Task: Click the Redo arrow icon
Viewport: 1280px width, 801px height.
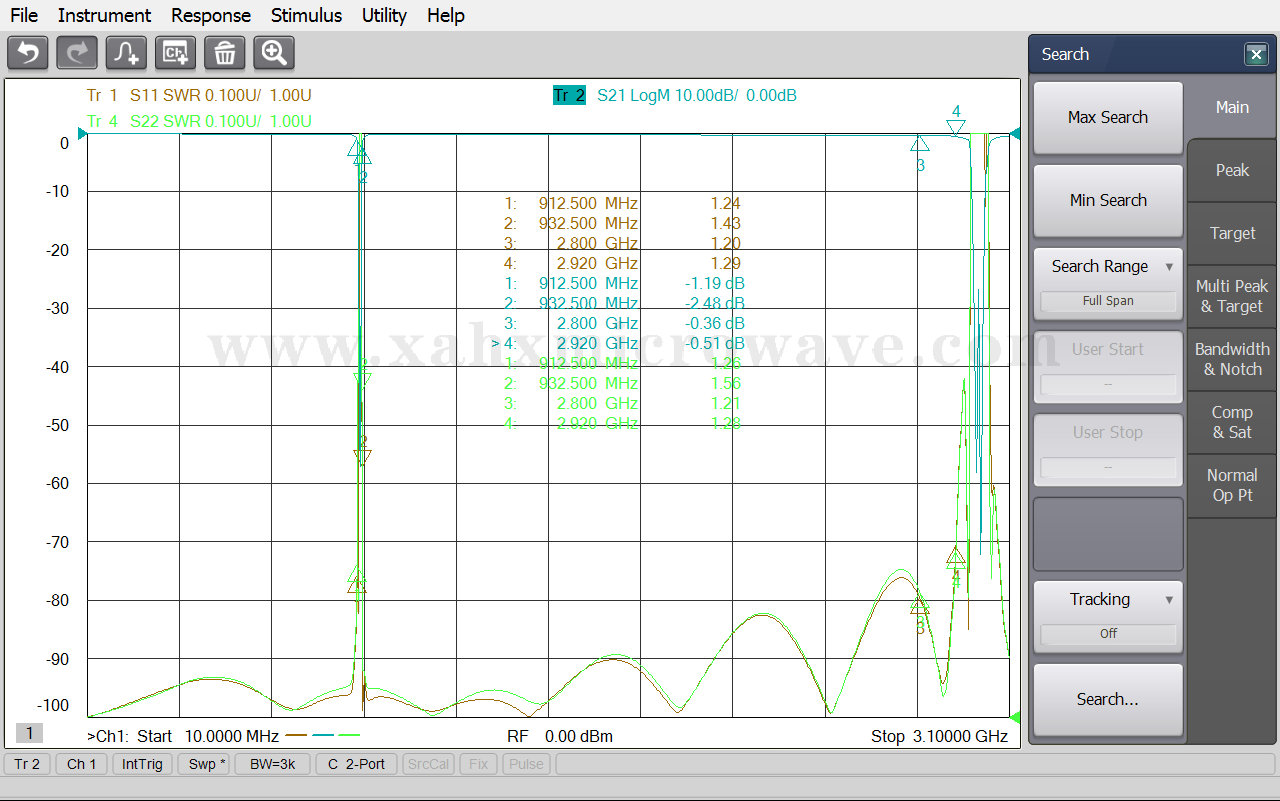Action: (77, 53)
